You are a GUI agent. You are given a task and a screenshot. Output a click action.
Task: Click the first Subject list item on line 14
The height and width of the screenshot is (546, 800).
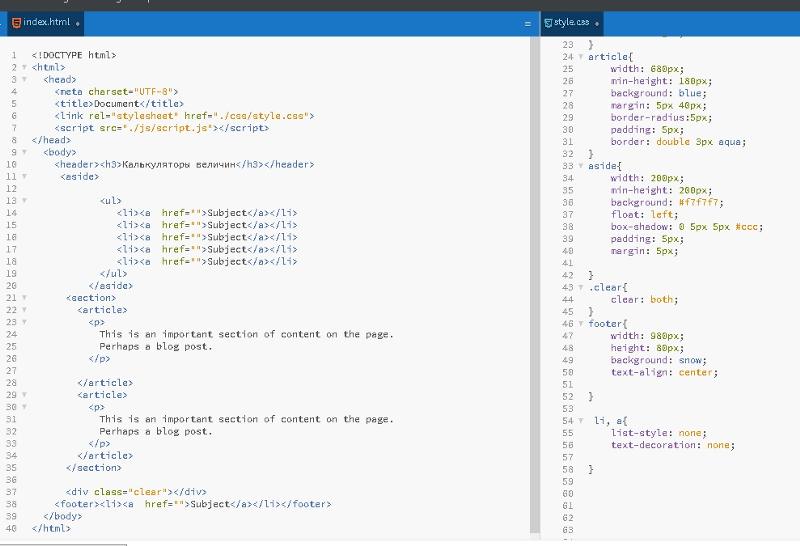point(207,213)
